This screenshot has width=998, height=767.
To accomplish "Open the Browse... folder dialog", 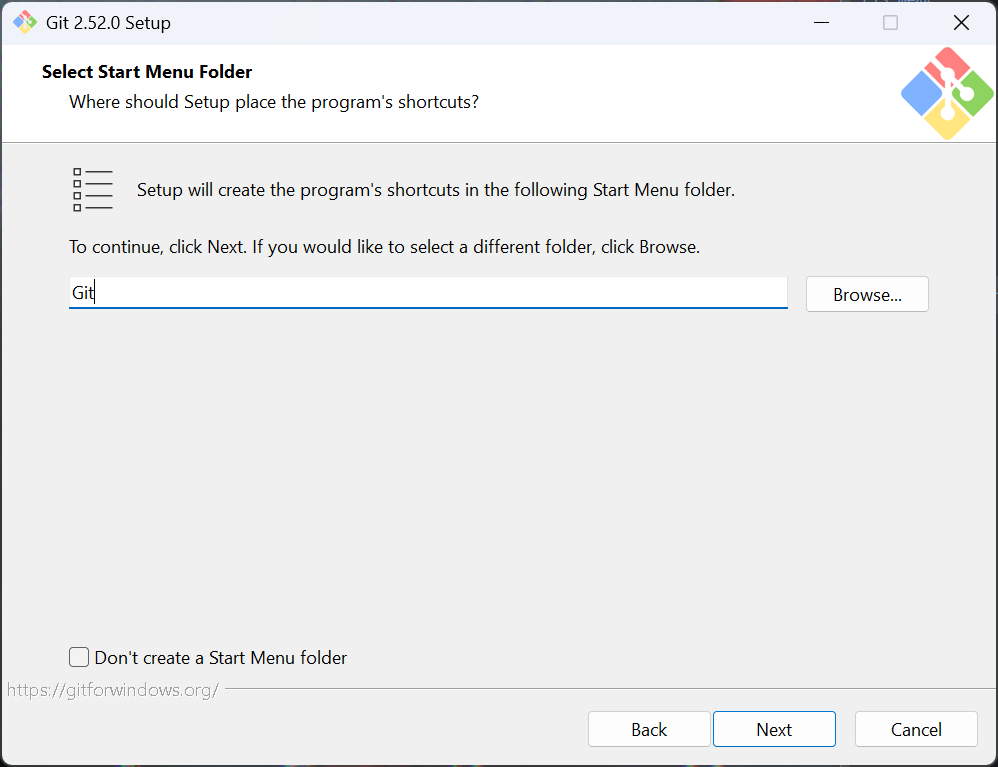I will [x=867, y=295].
